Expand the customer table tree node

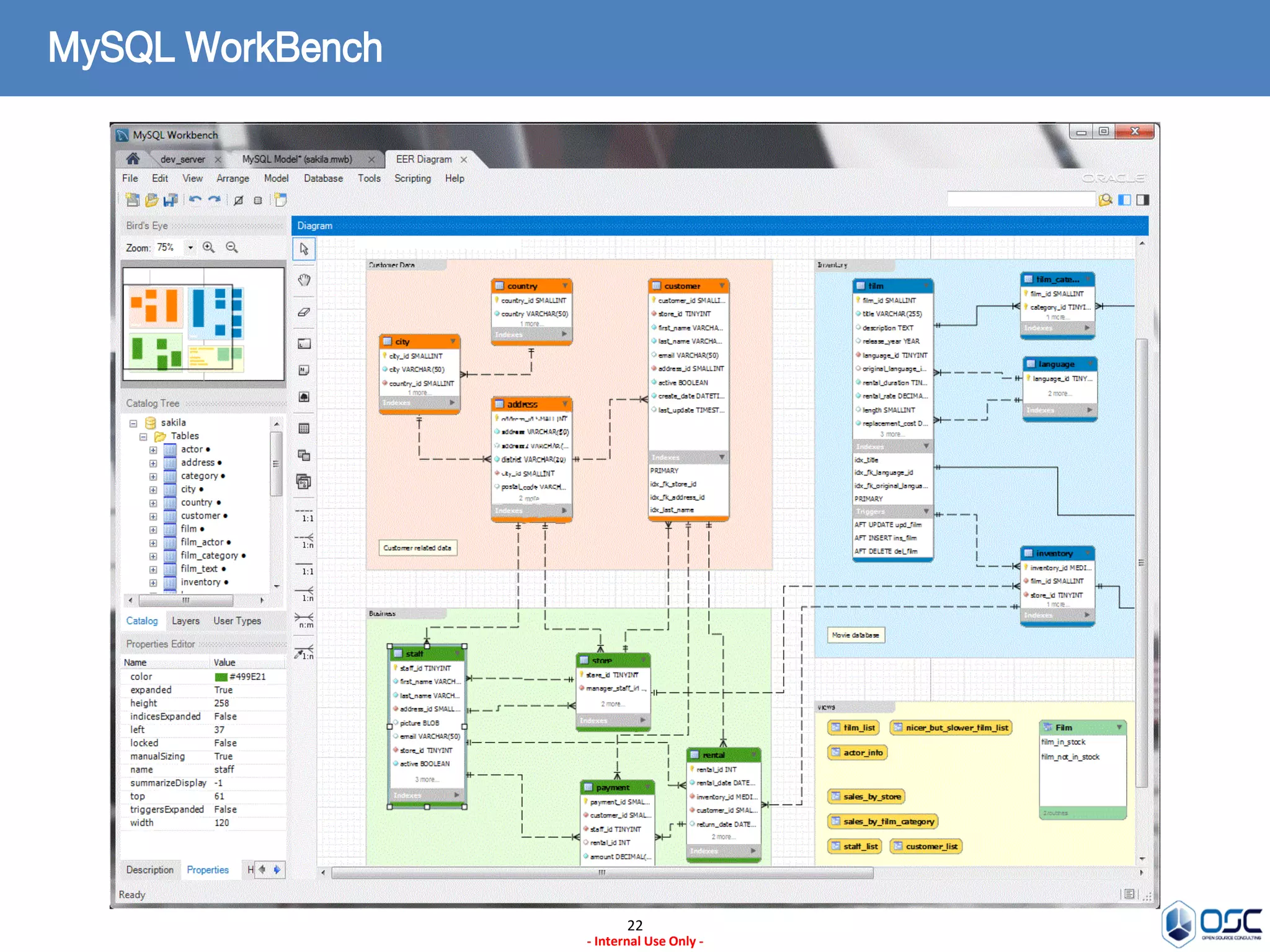pos(153,516)
